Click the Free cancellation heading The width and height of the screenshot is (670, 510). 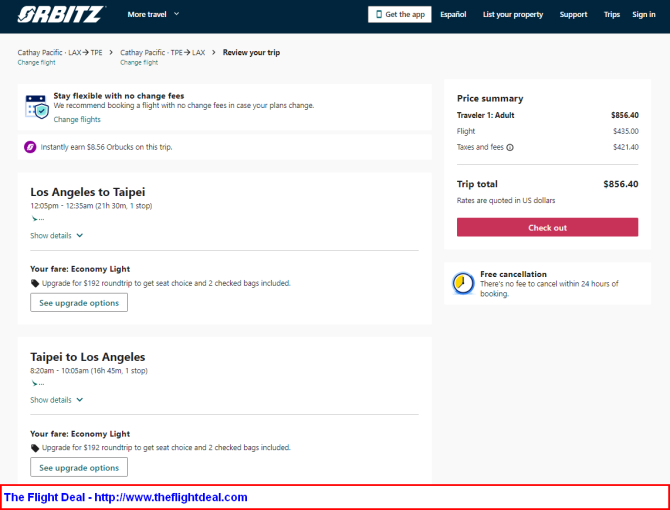(x=513, y=274)
